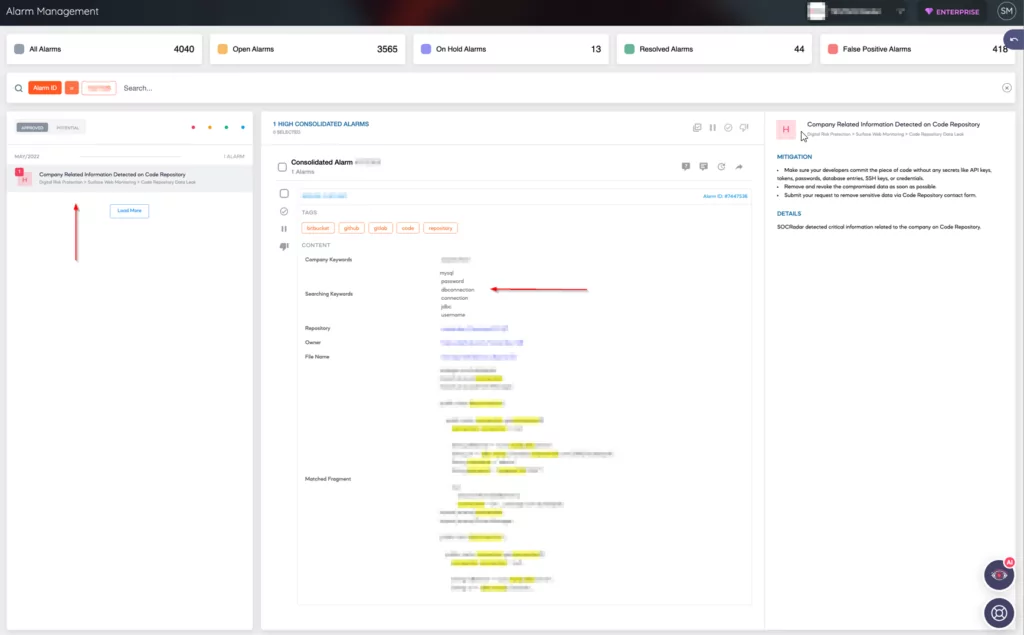Screen dimensions: 1024x635
Task: Click the Matched Fragment label
Action: tap(328, 479)
